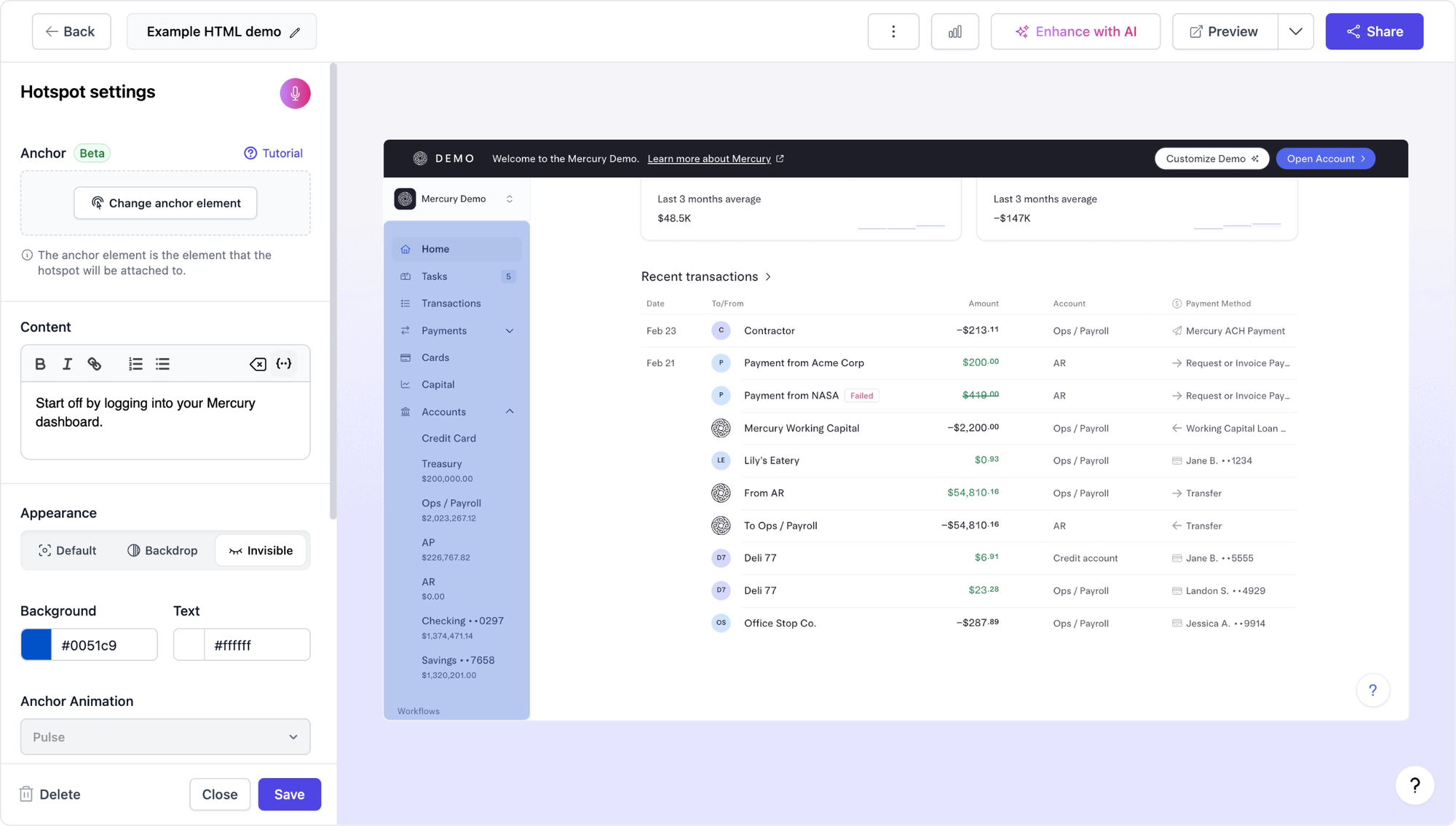This screenshot has height=826, width=1456.
Task: Open the Text white color swatch
Action: [189, 645]
